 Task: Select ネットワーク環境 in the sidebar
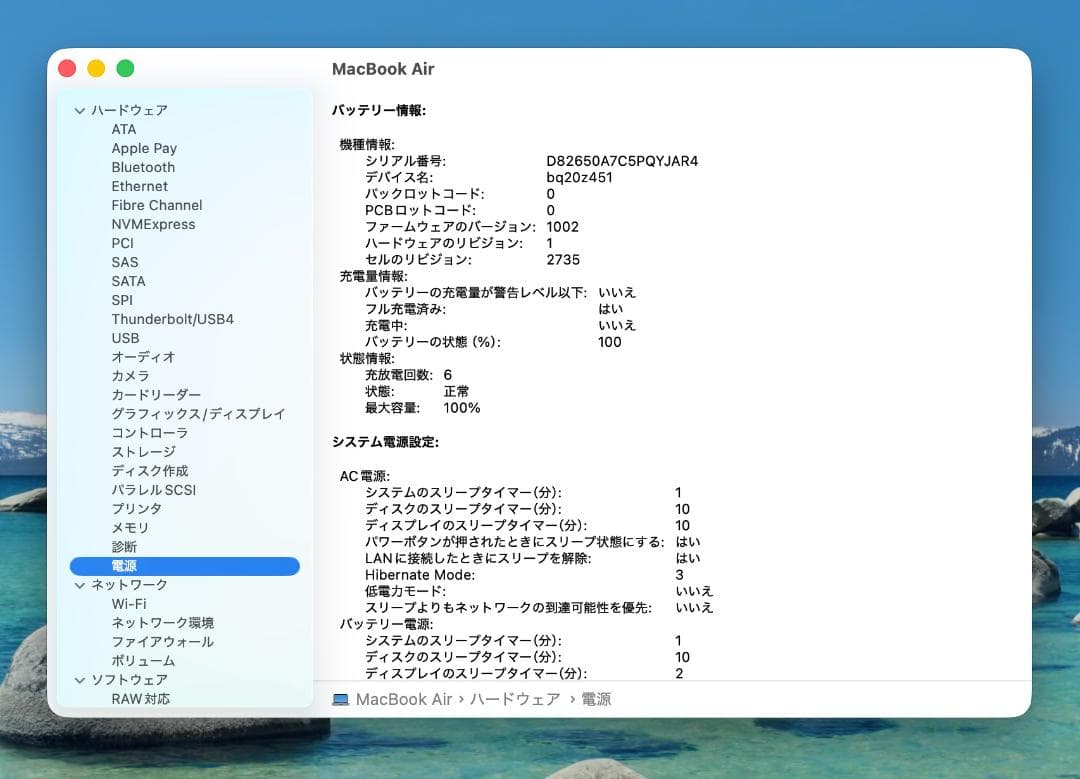(163, 623)
